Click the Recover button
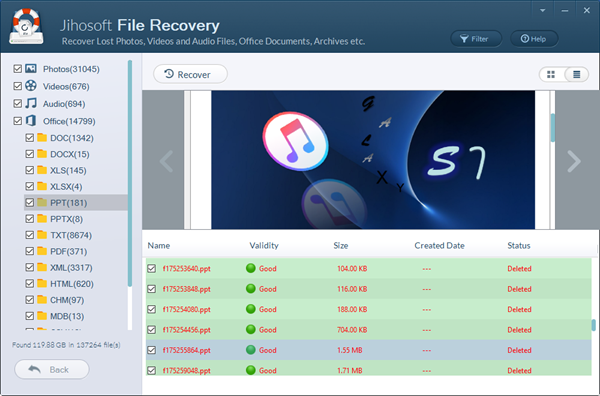The image size is (600, 396). [190, 74]
